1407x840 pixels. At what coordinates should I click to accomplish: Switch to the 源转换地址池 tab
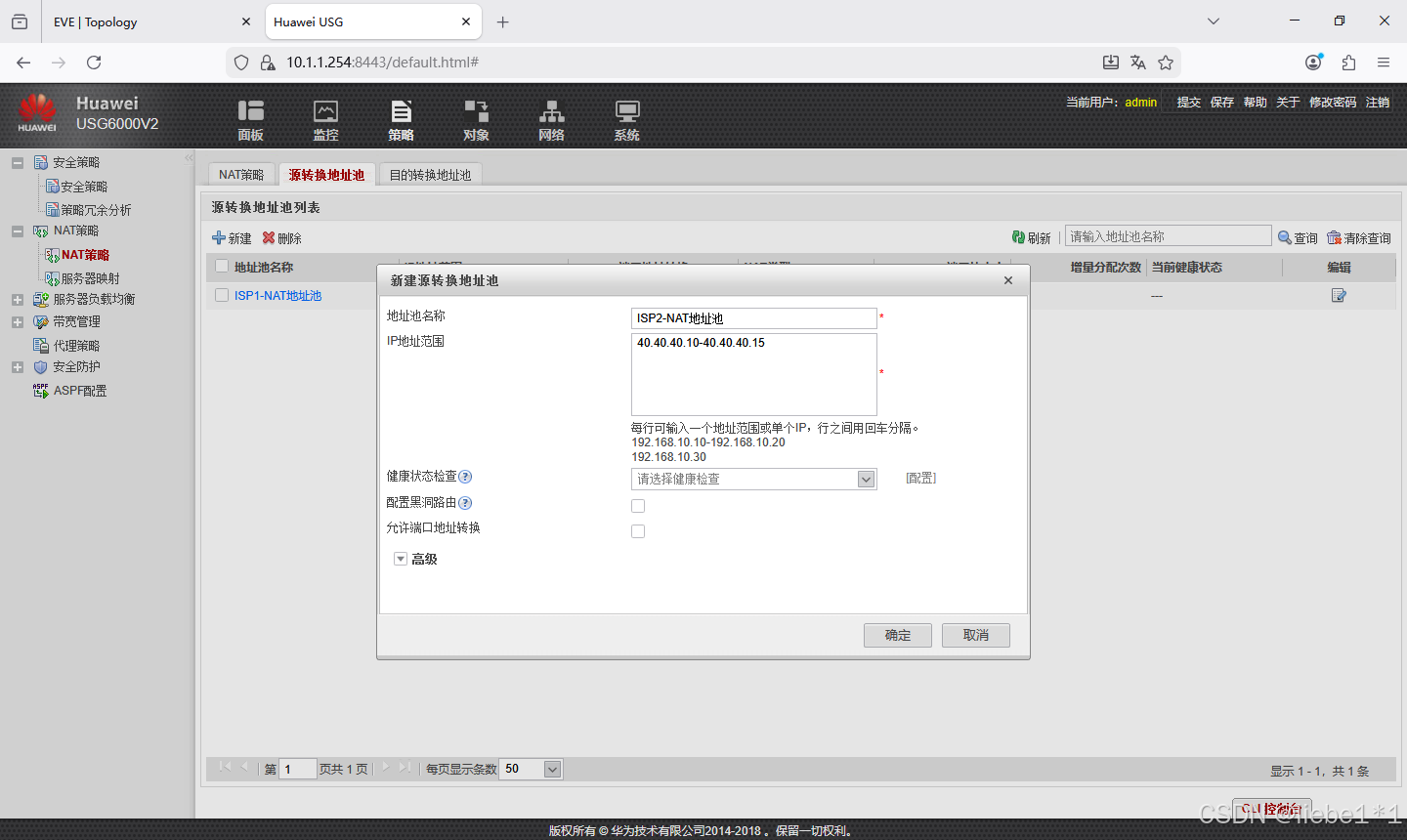click(x=326, y=175)
